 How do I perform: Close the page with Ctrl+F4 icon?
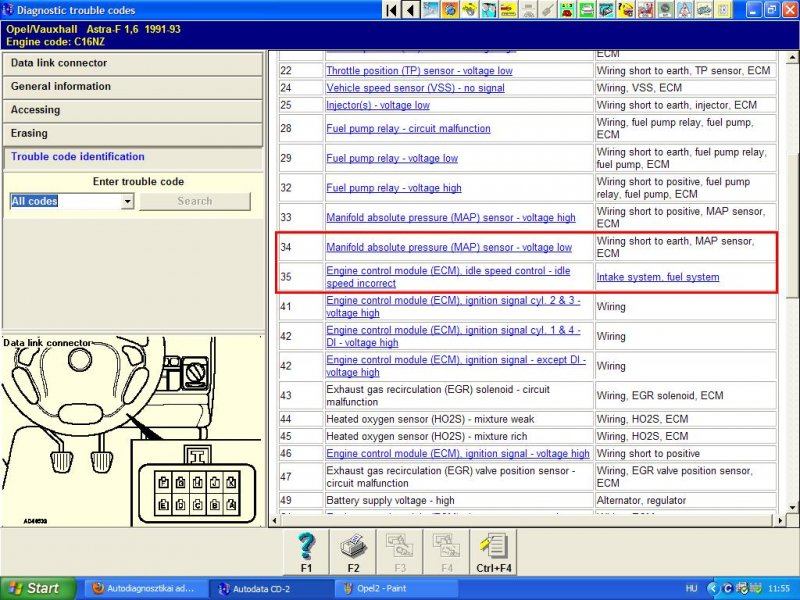pyautogui.click(x=493, y=552)
